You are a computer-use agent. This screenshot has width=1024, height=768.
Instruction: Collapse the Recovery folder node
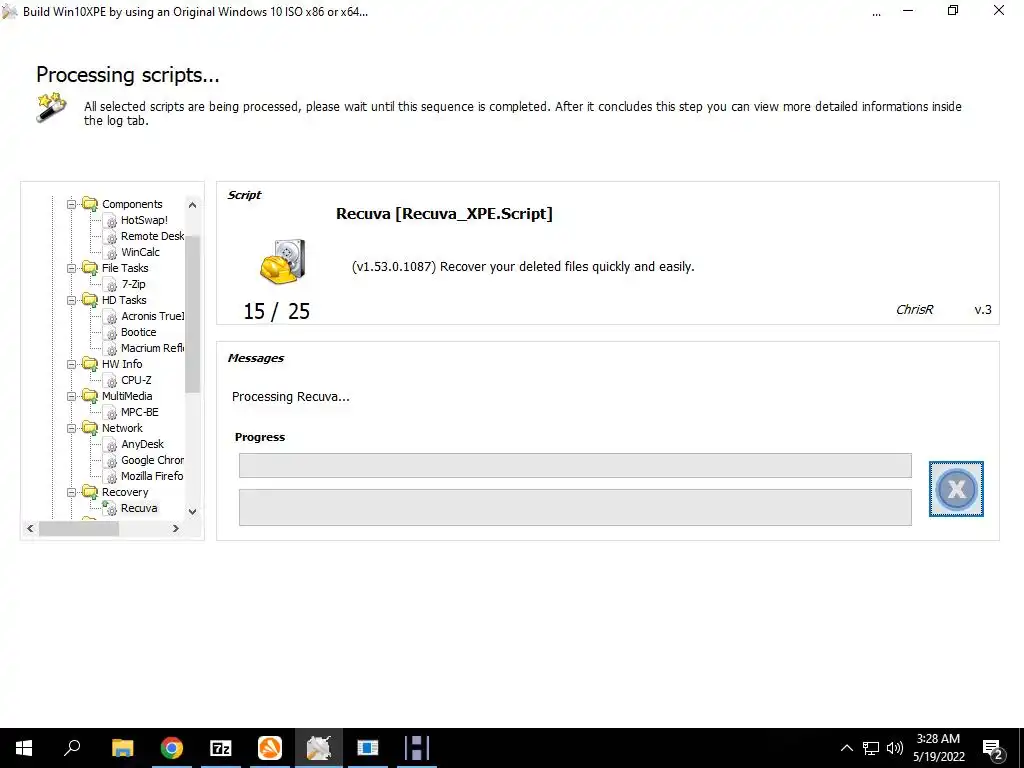point(71,492)
